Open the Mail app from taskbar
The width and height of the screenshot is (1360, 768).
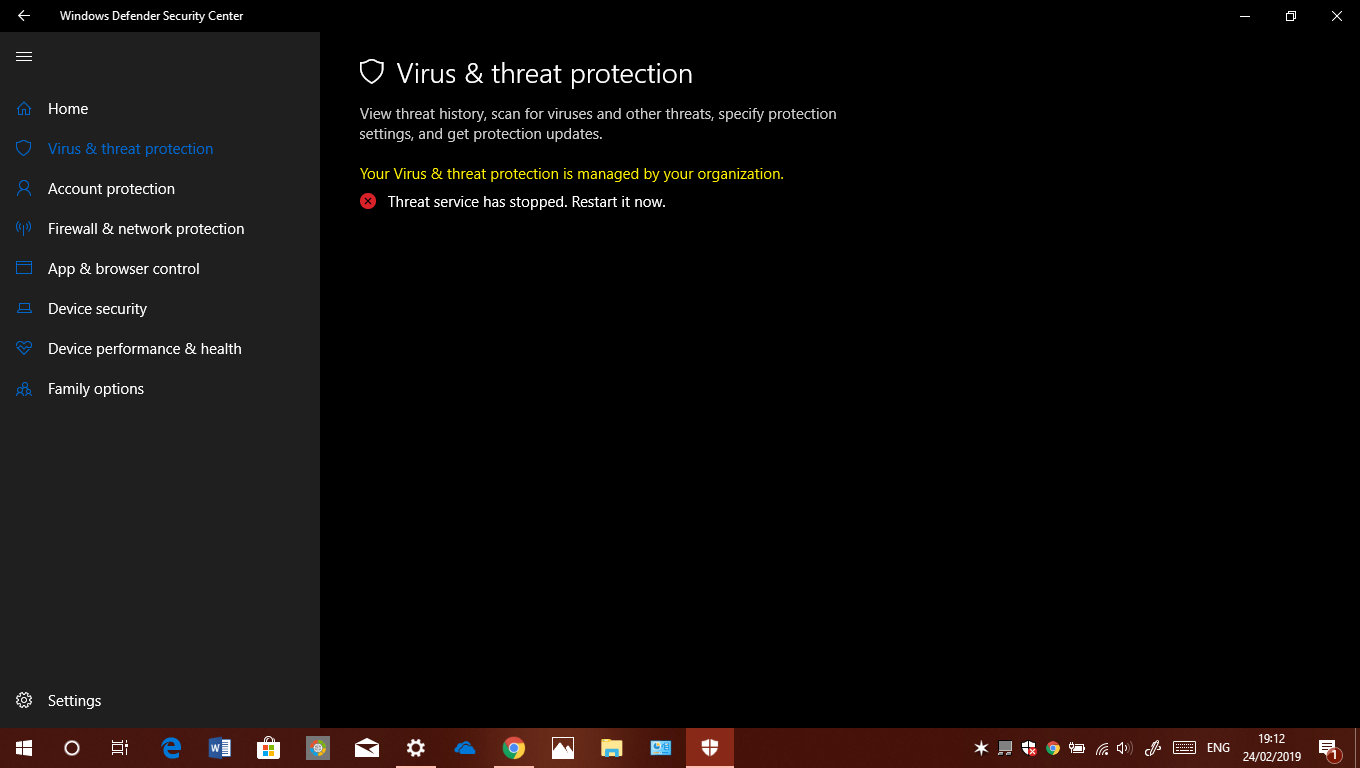click(x=367, y=748)
